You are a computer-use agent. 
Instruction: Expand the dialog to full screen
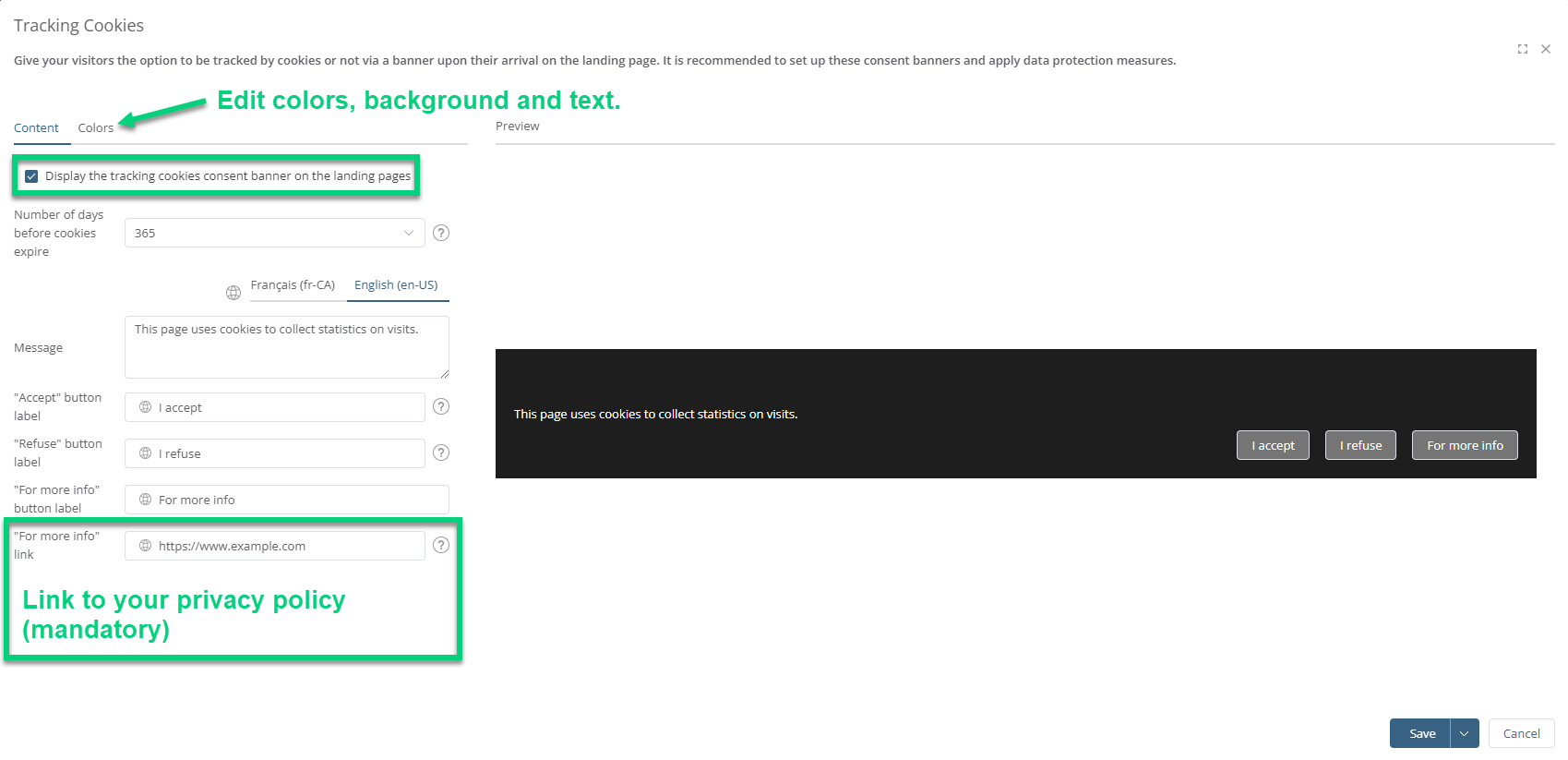(1523, 49)
